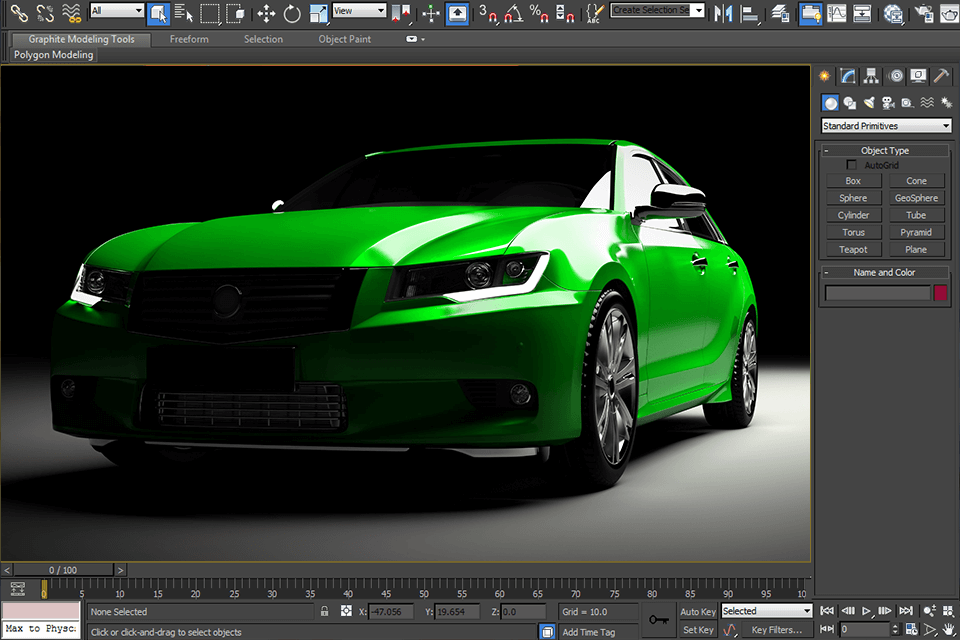Open Edit Named Selection Sets tool

coord(594,13)
